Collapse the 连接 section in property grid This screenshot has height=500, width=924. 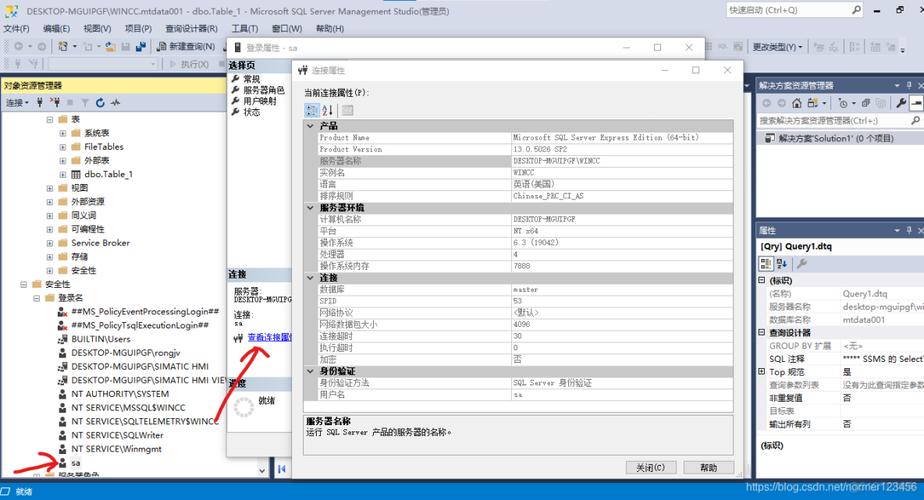tap(311, 278)
